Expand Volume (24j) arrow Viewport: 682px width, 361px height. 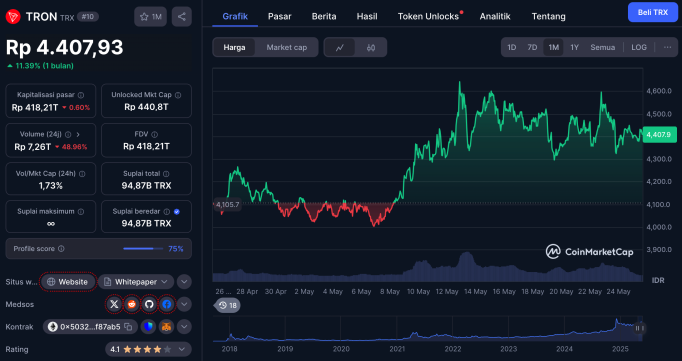(78, 134)
